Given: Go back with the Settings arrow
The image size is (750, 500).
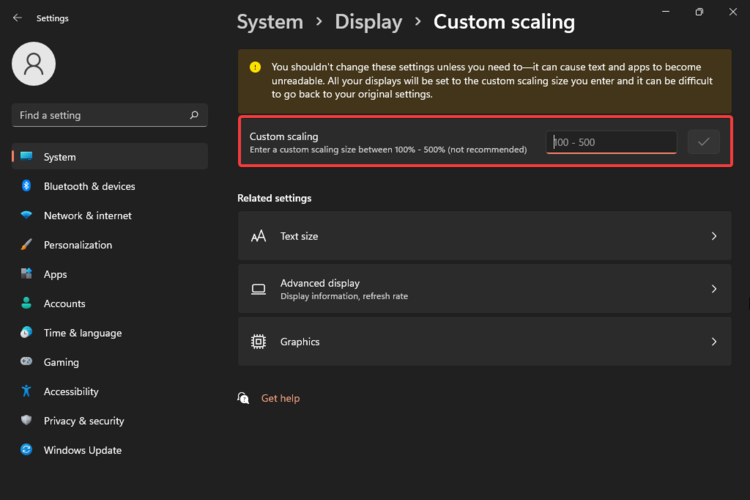Looking at the screenshot, I should [x=17, y=18].
